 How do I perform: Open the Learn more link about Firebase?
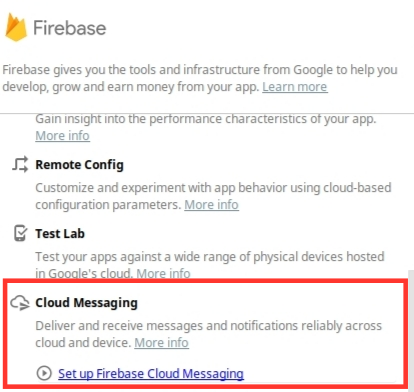(295, 87)
